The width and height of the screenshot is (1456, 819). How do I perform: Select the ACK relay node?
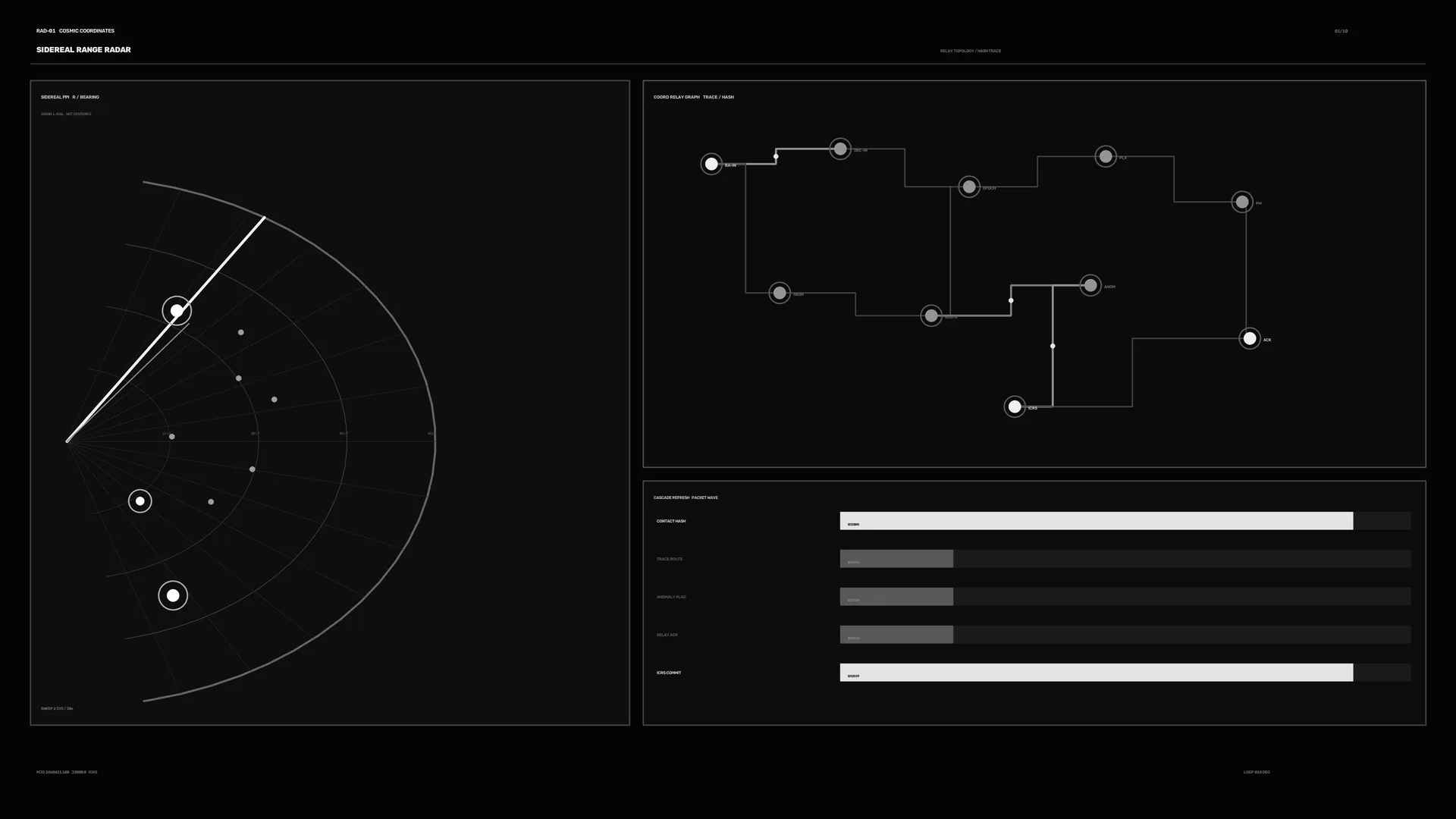coord(1250,338)
